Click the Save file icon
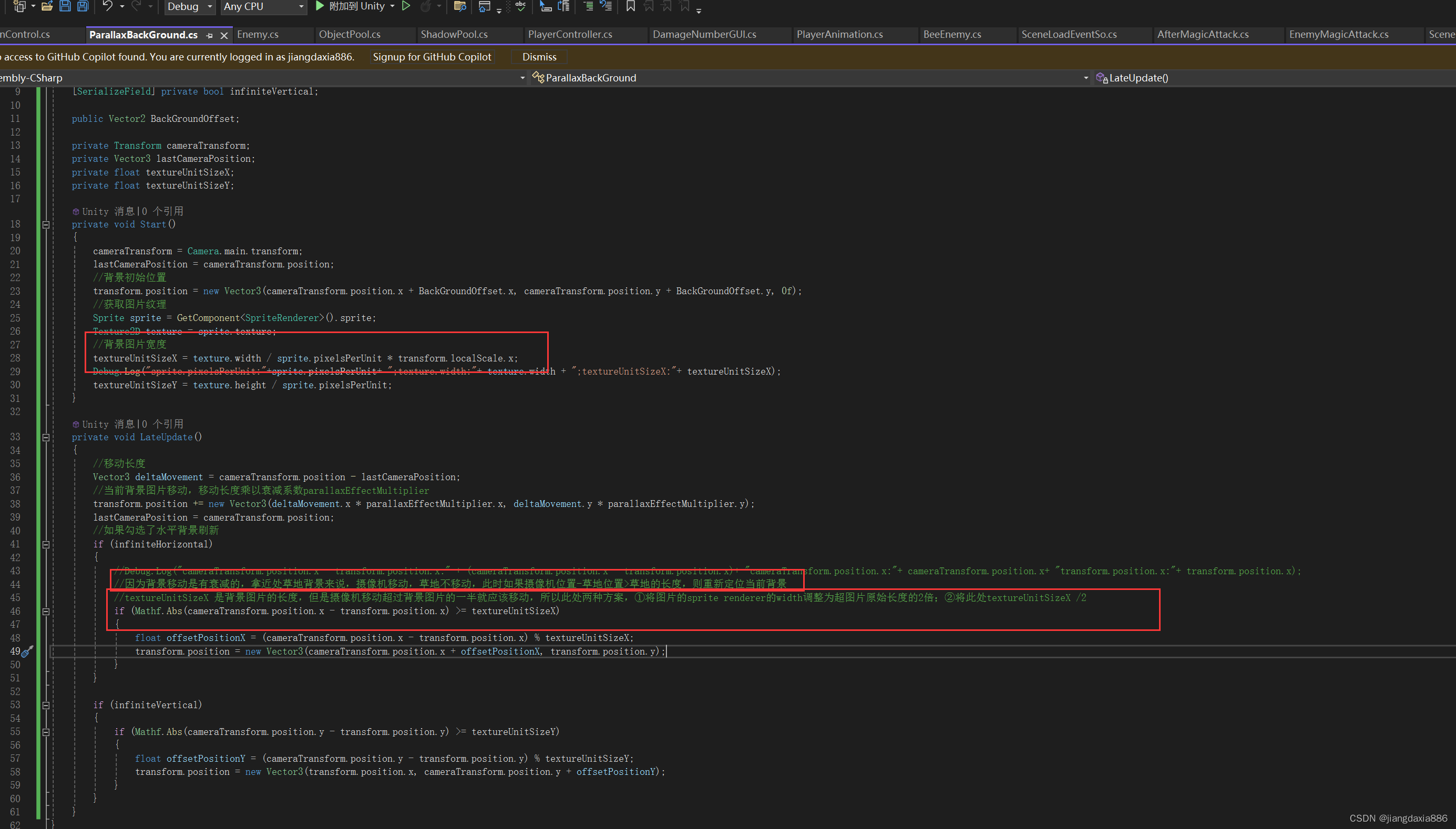Viewport: 1456px width, 829px height. [65, 6]
